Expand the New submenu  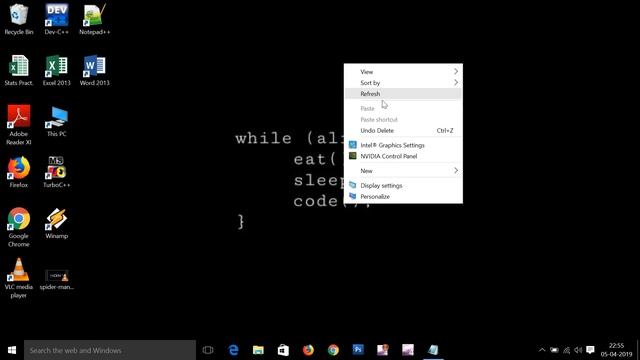pyautogui.click(x=403, y=171)
